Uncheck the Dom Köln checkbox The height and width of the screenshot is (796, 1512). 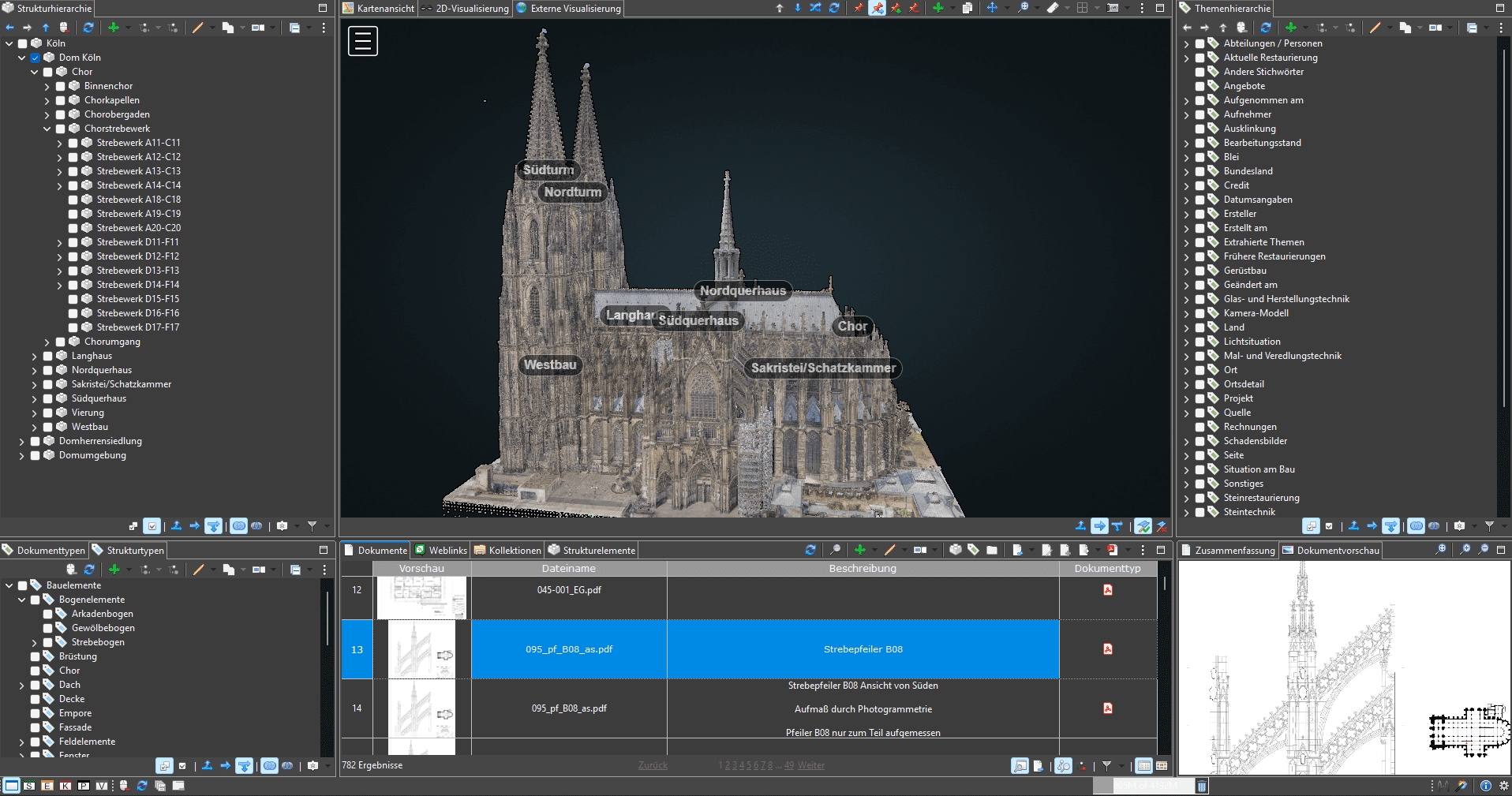point(36,58)
